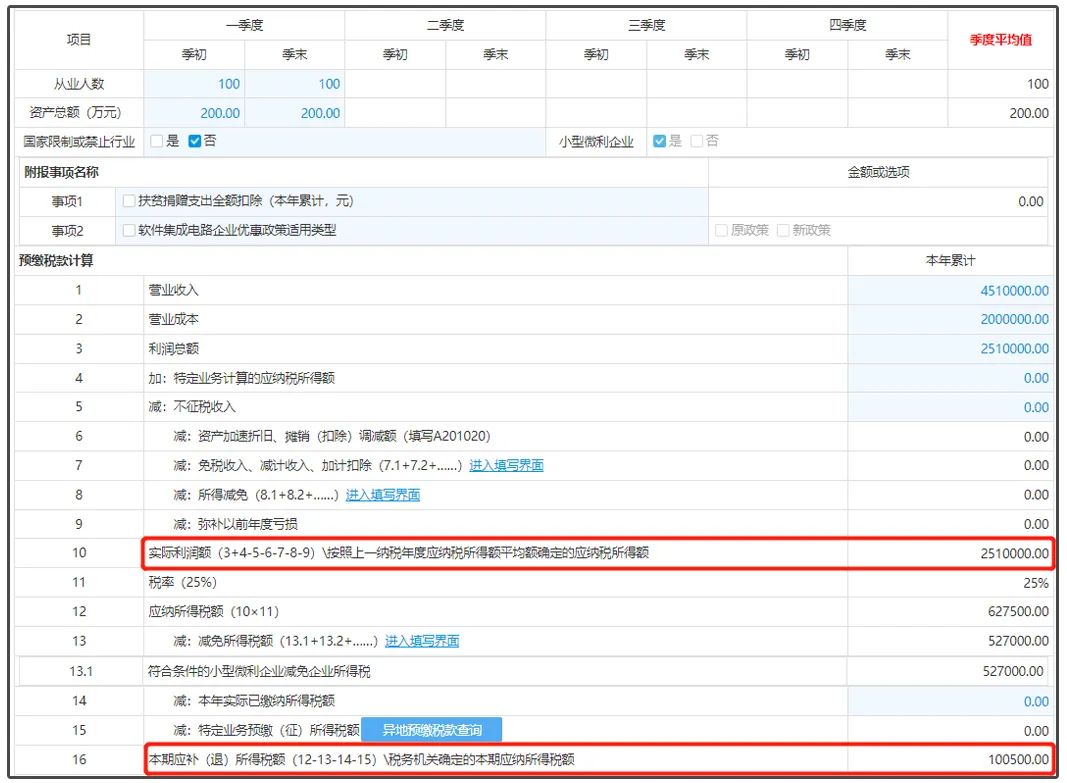
Task: Open 进入填写界面 link for 减免所得税额
Action: pos(422,641)
